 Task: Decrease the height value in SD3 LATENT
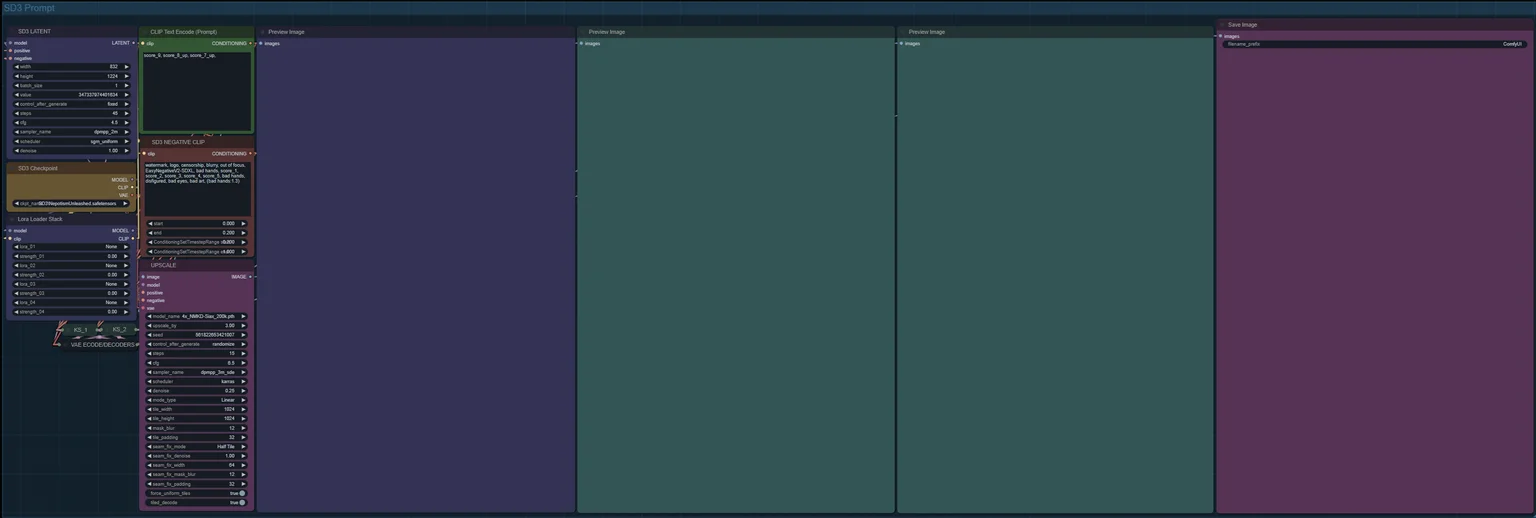pos(17,76)
